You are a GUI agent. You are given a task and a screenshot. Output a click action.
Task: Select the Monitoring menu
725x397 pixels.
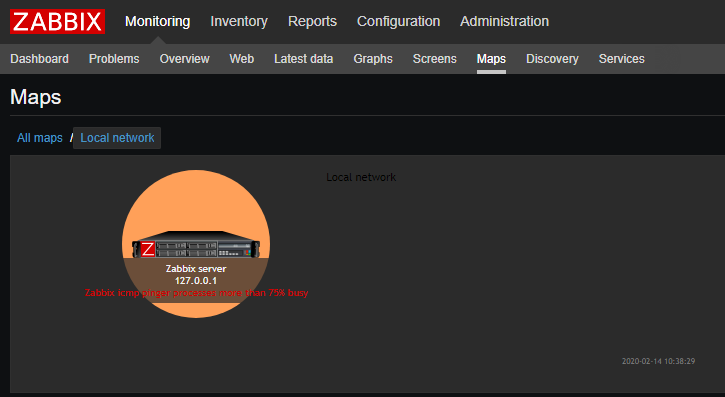pos(157,21)
